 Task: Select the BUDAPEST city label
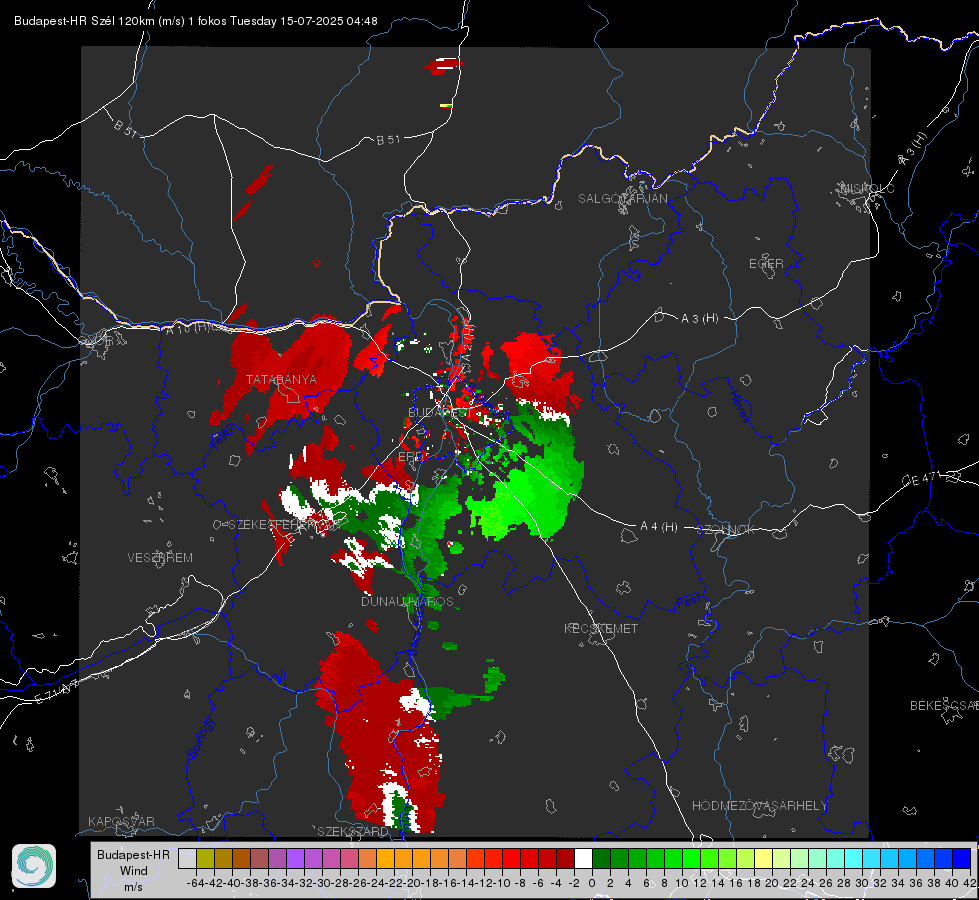[439, 413]
